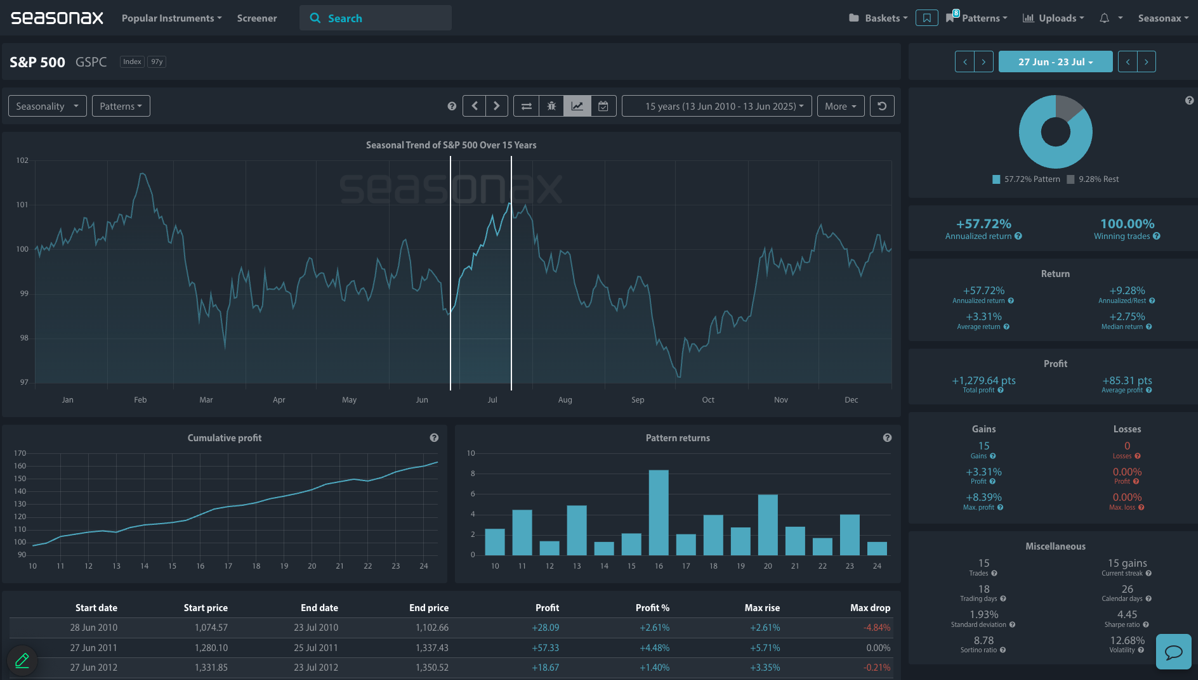The image size is (1198, 680).
Task: Click the green pencil edit icon
Action: pos(22,660)
